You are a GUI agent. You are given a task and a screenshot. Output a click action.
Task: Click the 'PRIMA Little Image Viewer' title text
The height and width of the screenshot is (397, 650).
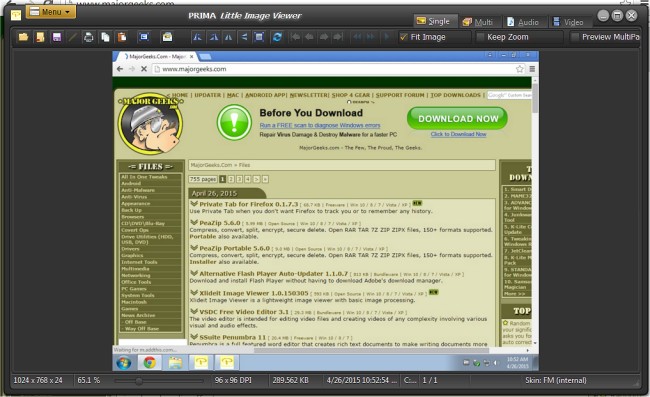[245, 16]
